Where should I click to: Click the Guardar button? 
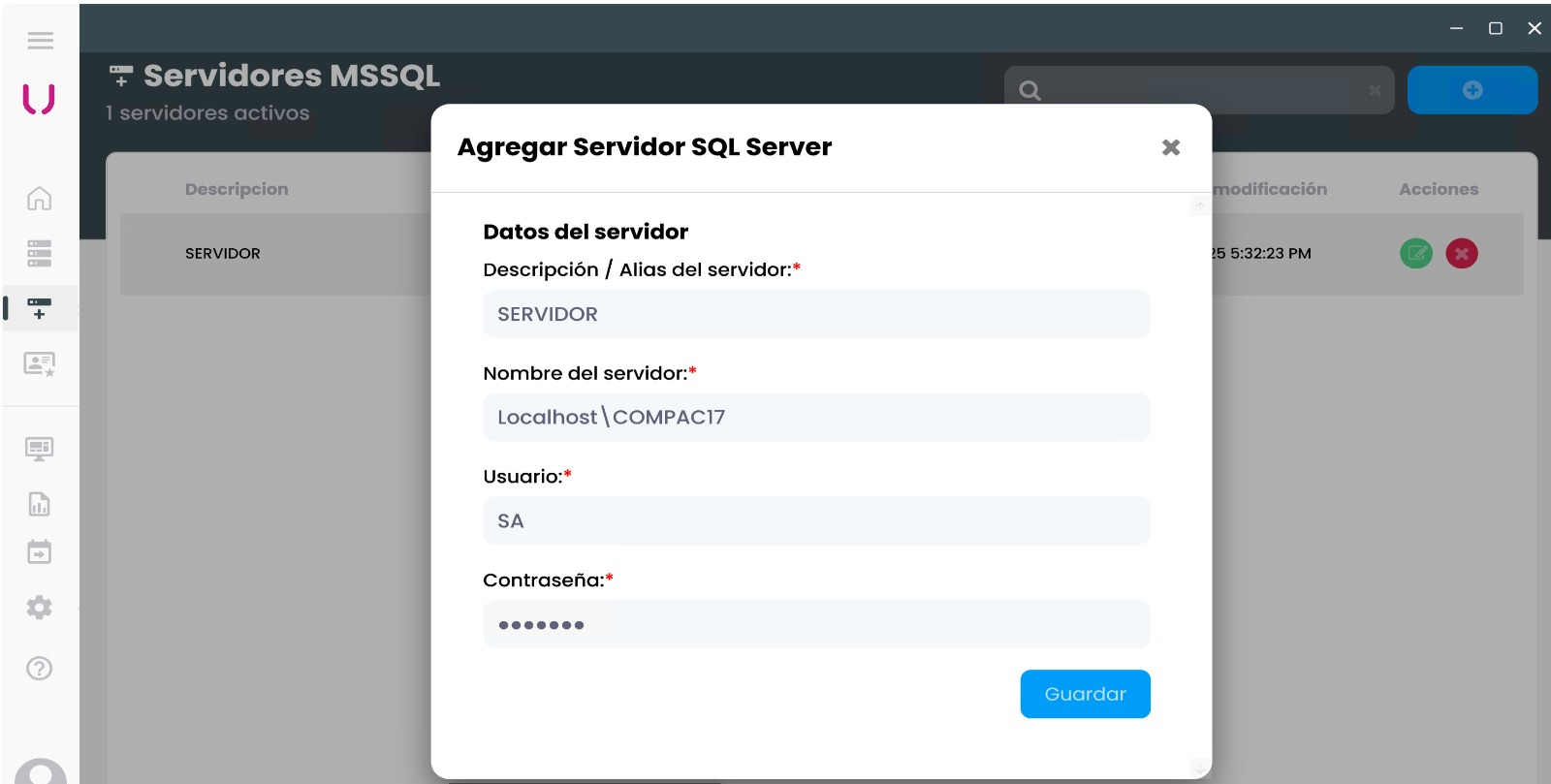(1085, 694)
